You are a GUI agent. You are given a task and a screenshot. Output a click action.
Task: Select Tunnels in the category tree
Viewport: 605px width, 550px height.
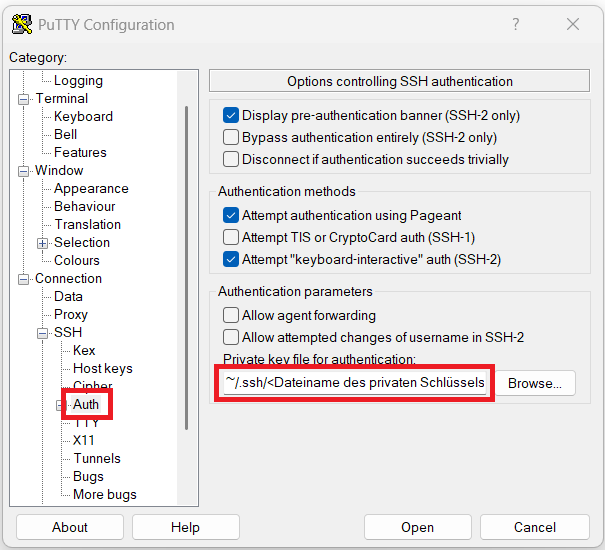click(97, 459)
